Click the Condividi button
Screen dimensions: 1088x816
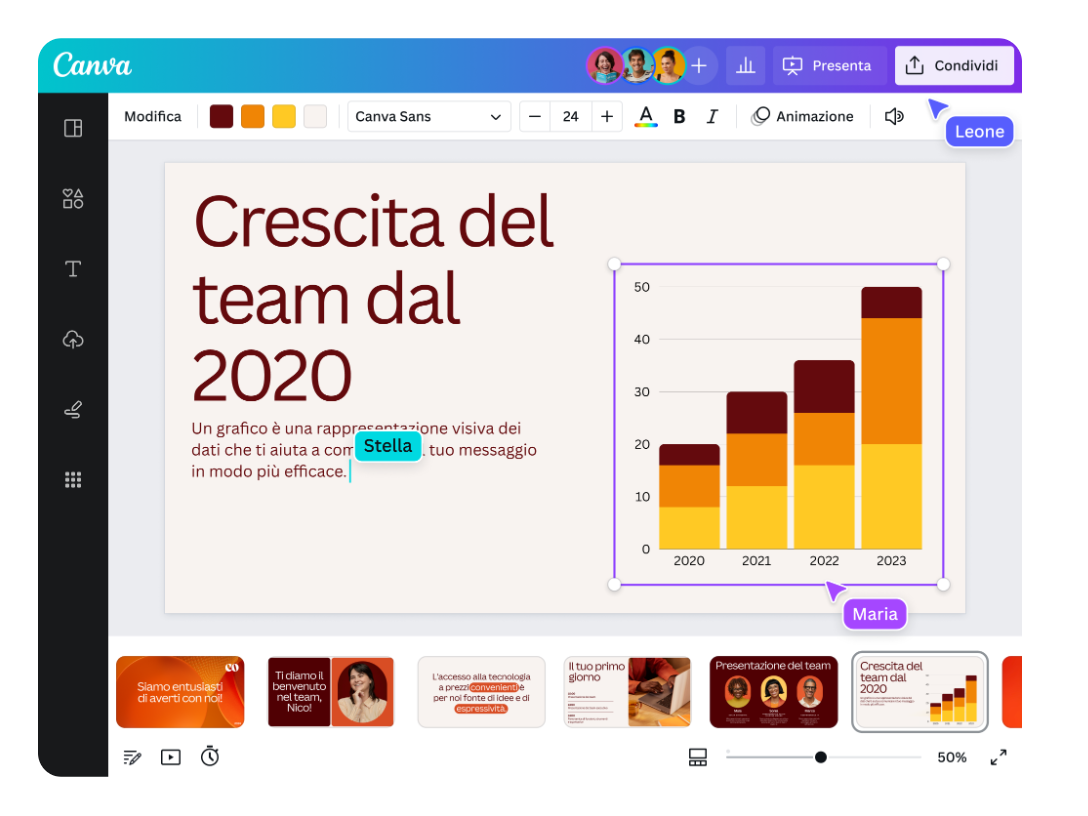[954, 65]
